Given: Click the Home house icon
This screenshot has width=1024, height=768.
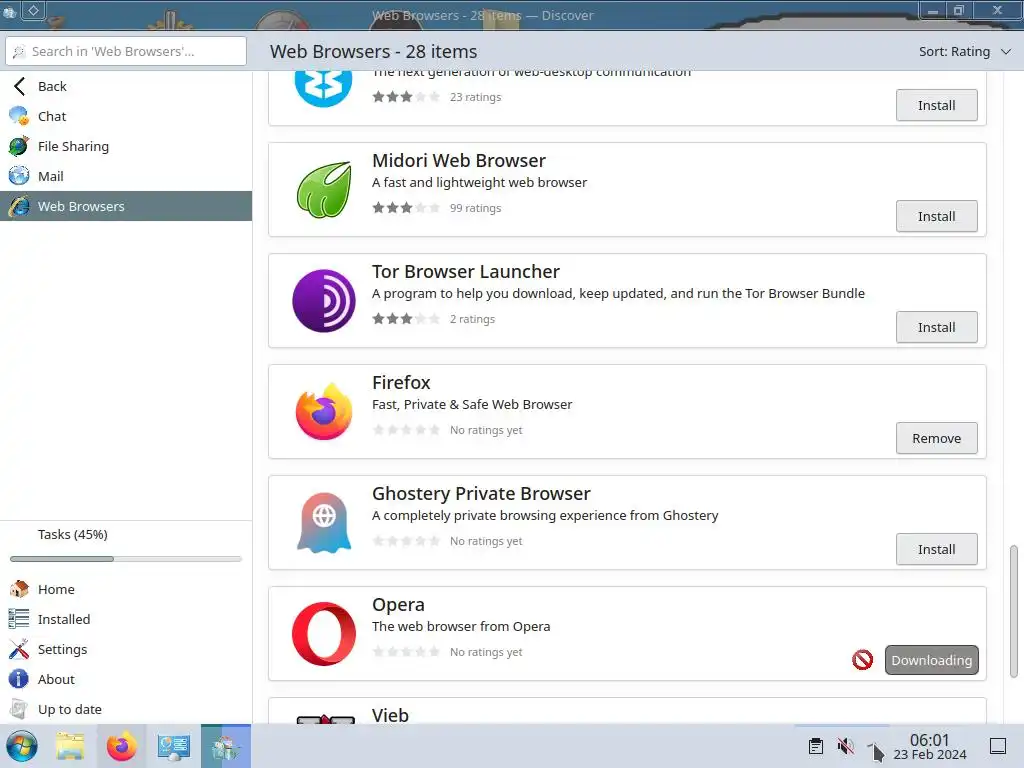Looking at the screenshot, I should click(19, 589).
